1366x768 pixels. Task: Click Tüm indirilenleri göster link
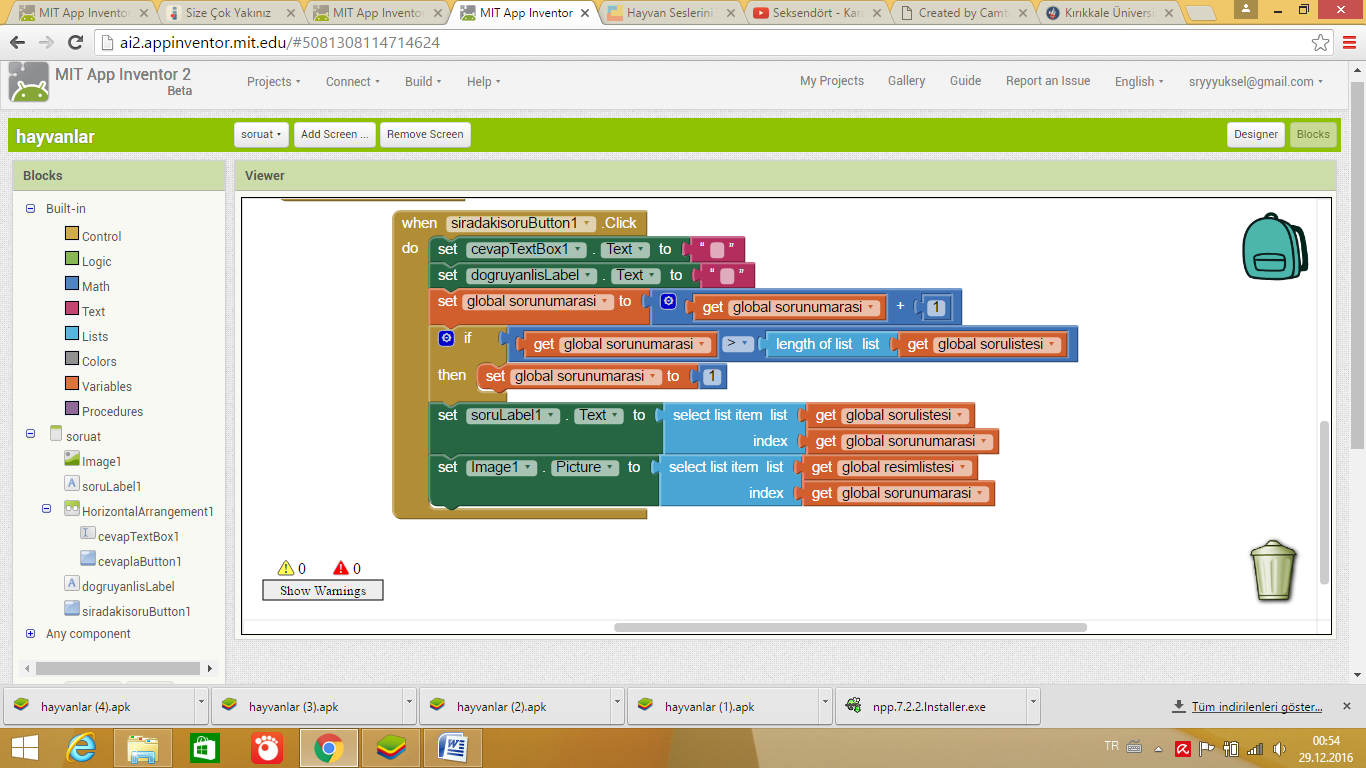coord(1256,707)
